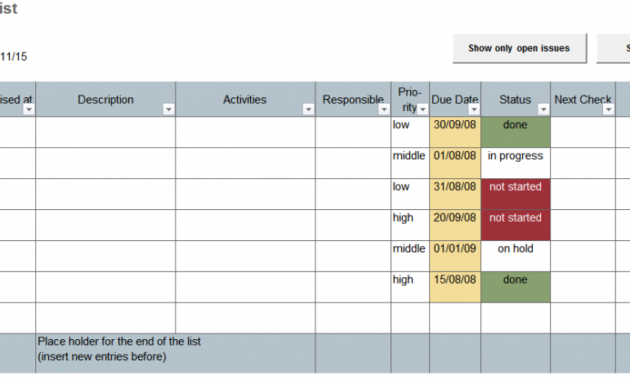Select not started status for 20/09/08 row
Screen dimensions: 630x380
(x=515, y=225)
